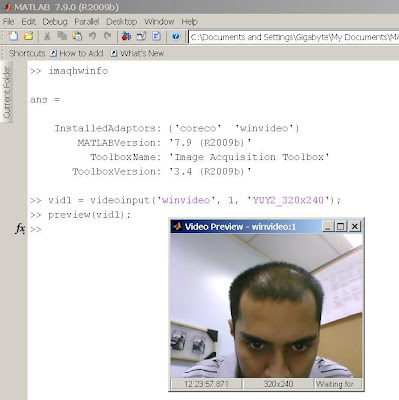Screen dimensions: 399x400
Task: Click the ToolboxName output line
Action: [210, 157]
